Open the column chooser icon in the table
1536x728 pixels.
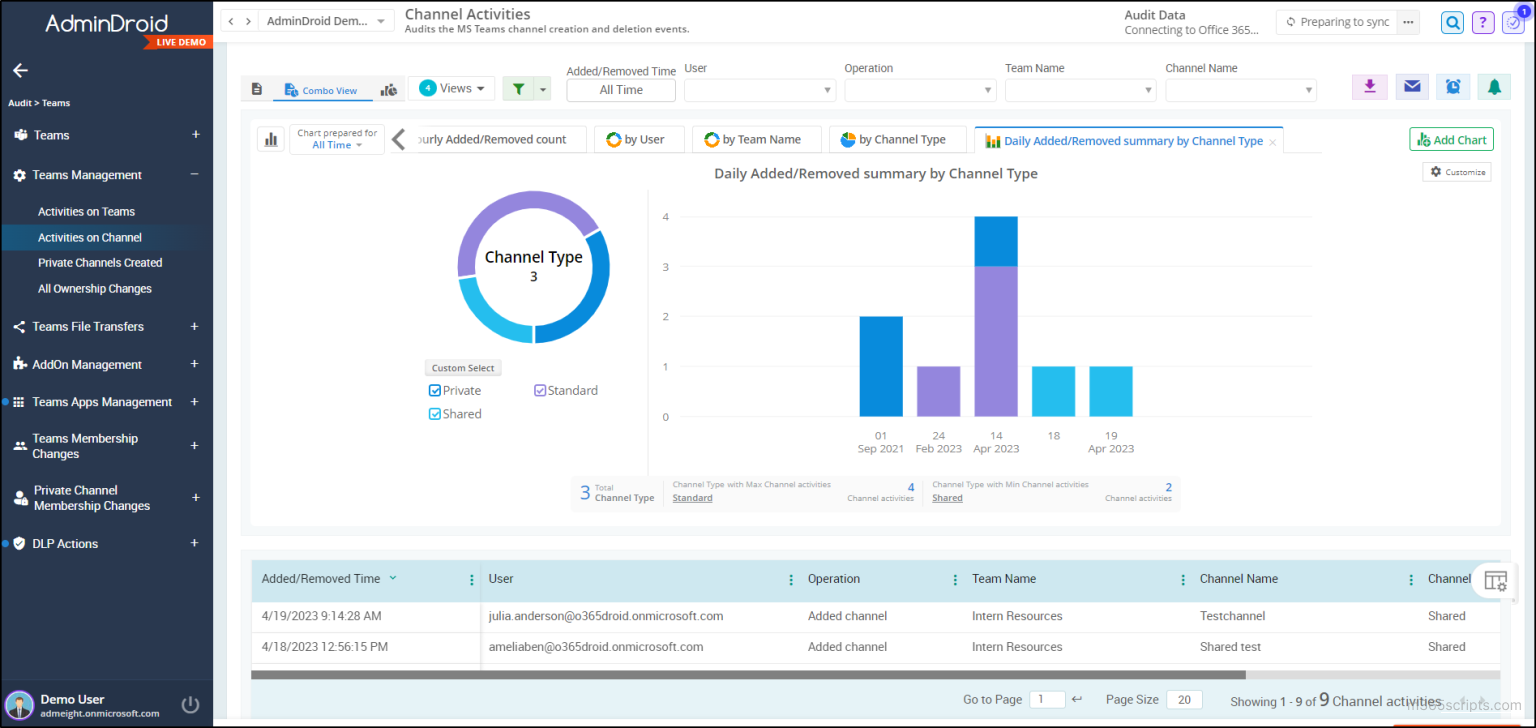(1495, 581)
